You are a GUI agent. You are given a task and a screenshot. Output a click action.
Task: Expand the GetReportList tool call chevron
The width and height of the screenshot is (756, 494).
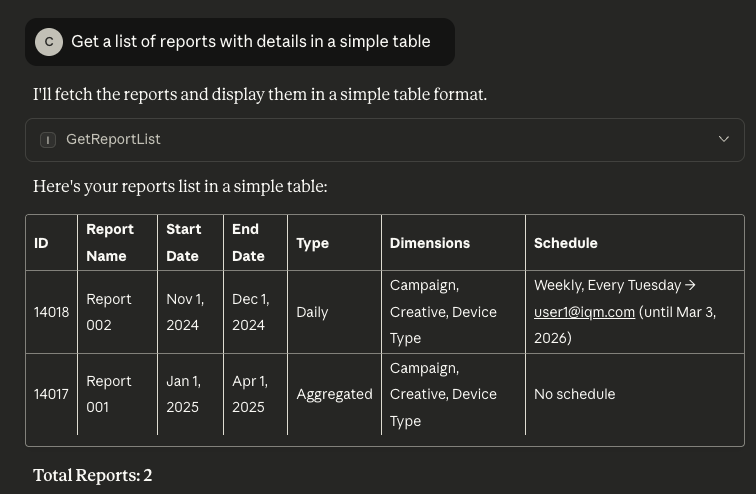click(723, 139)
